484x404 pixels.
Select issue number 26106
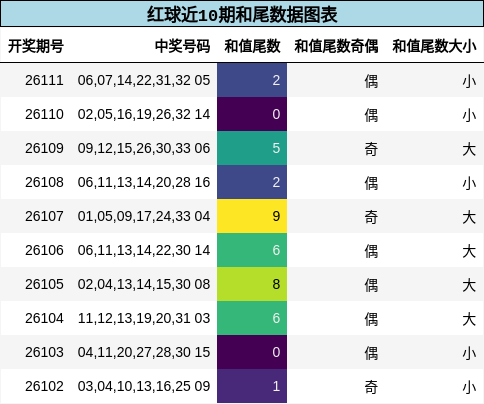click(x=44, y=250)
